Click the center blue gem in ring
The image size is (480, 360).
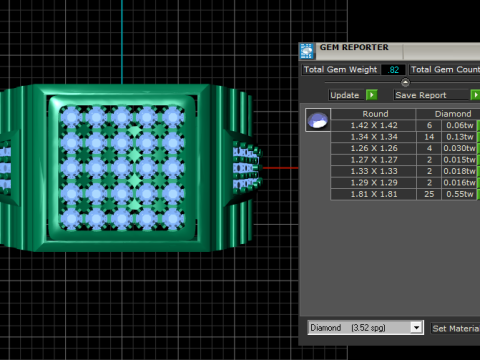click(x=121, y=168)
